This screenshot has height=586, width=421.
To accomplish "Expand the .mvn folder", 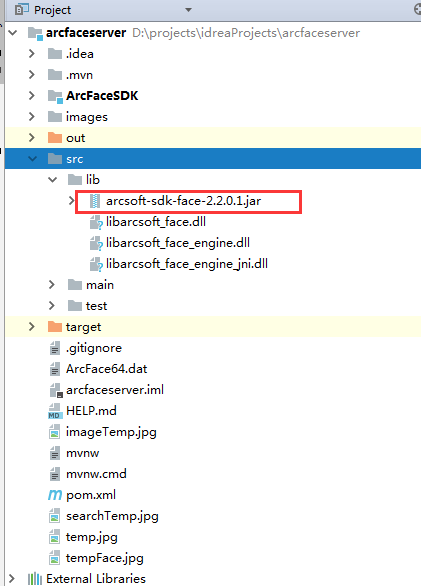I will pos(32,75).
